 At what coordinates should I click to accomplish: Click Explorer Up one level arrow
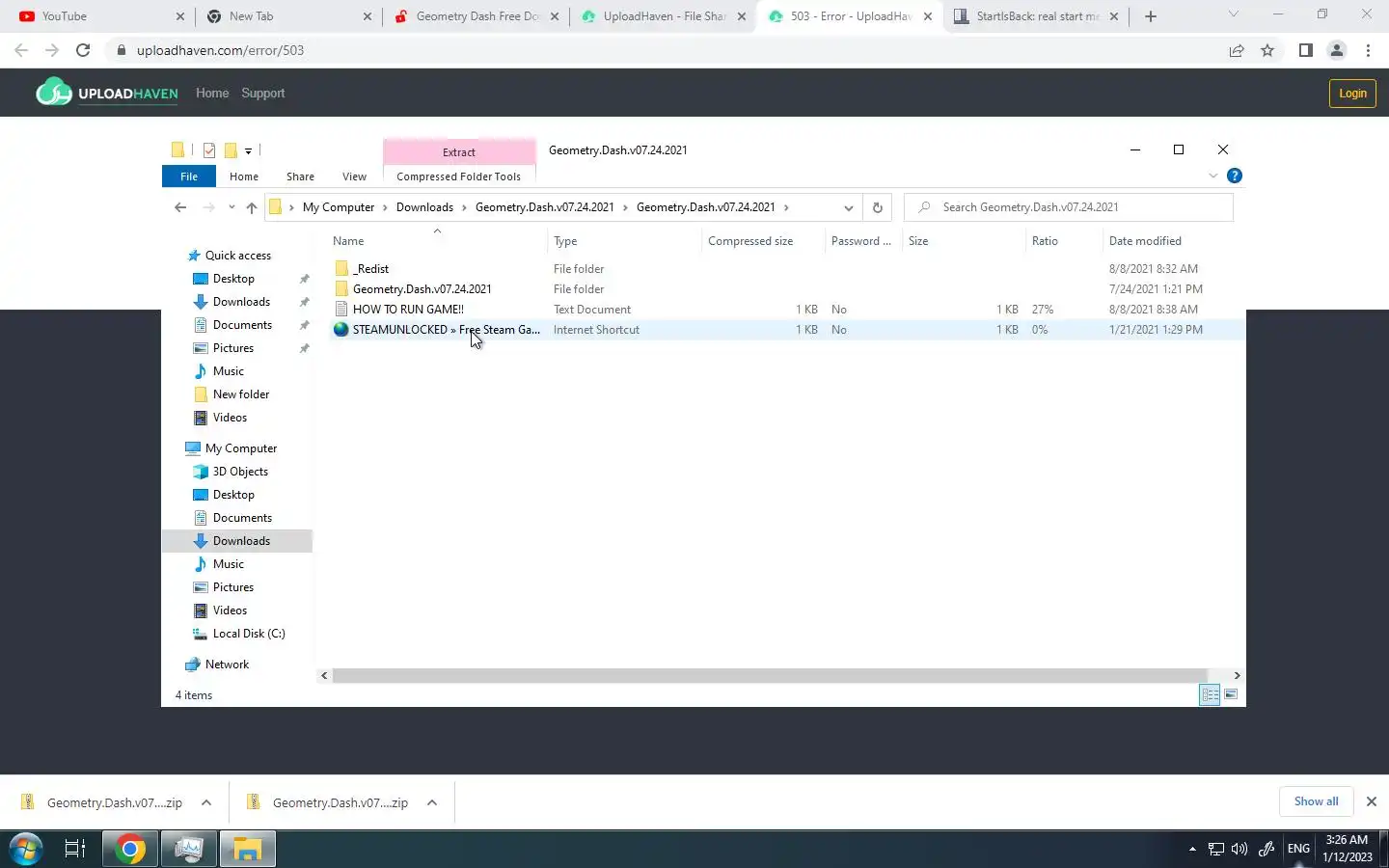point(252,207)
